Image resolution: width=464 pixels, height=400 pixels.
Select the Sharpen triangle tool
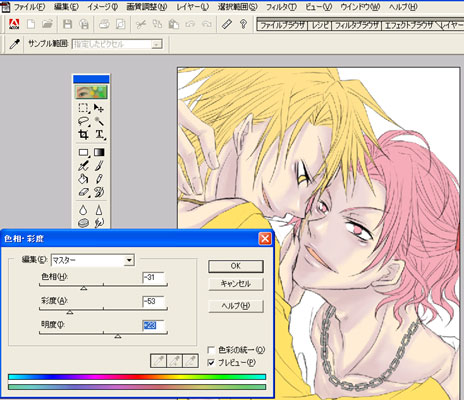99,210
